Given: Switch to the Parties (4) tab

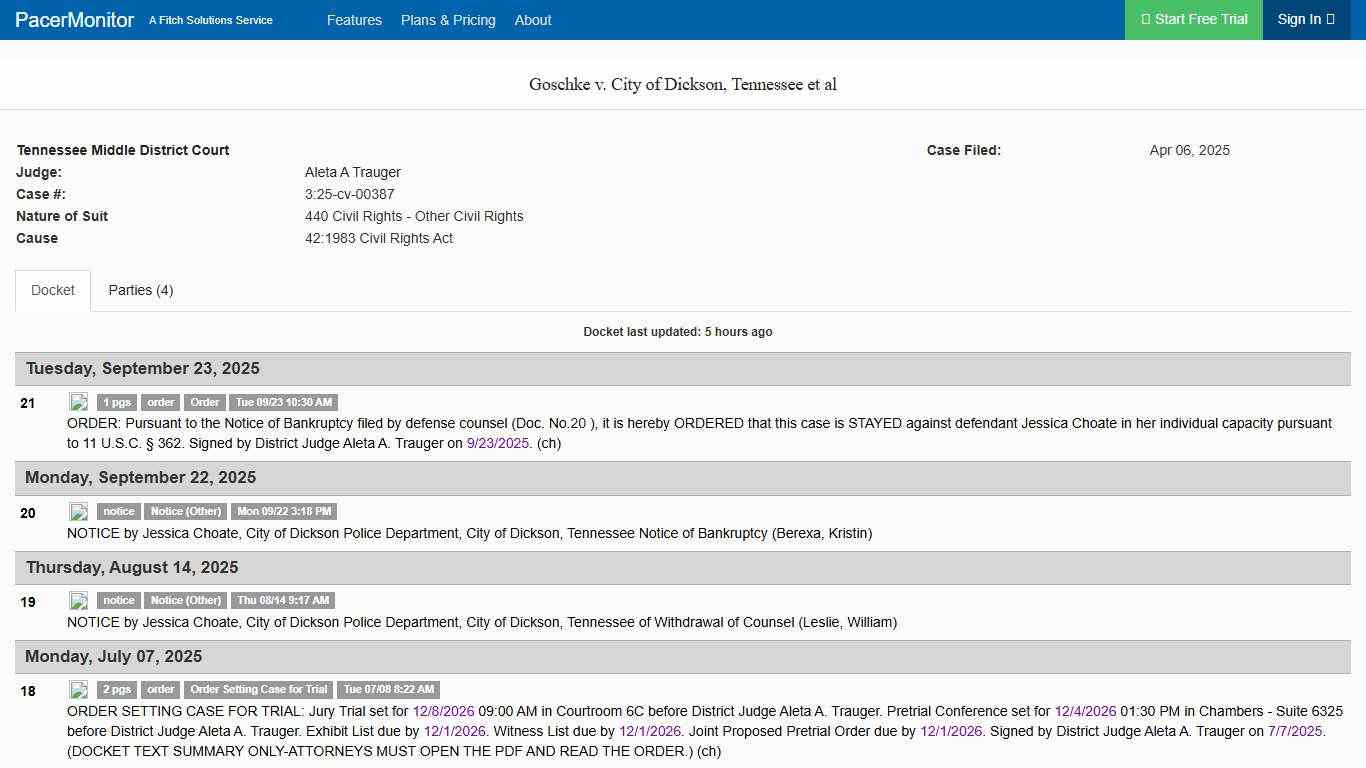Looking at the screenshot, I should (140, 290).
